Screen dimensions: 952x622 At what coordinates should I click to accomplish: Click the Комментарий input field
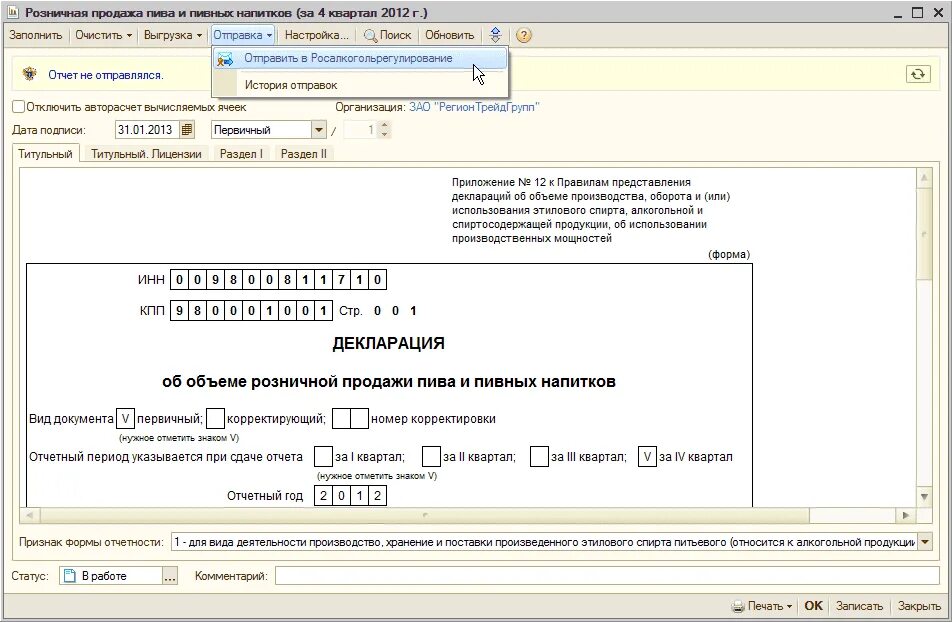tap(607, 576)
